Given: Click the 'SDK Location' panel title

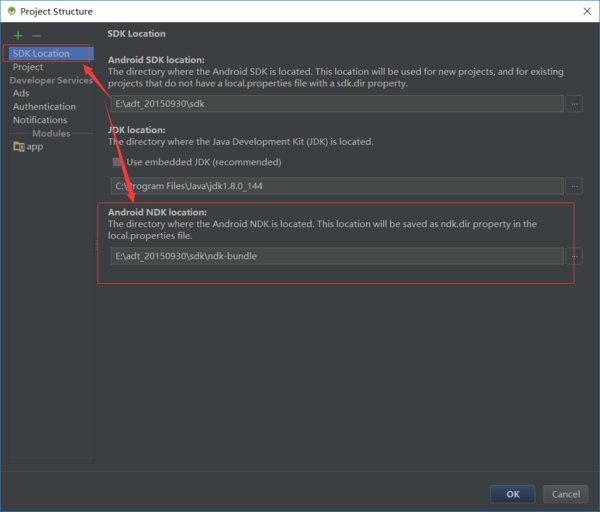Looking at the screenshot, I should (136, 33).
